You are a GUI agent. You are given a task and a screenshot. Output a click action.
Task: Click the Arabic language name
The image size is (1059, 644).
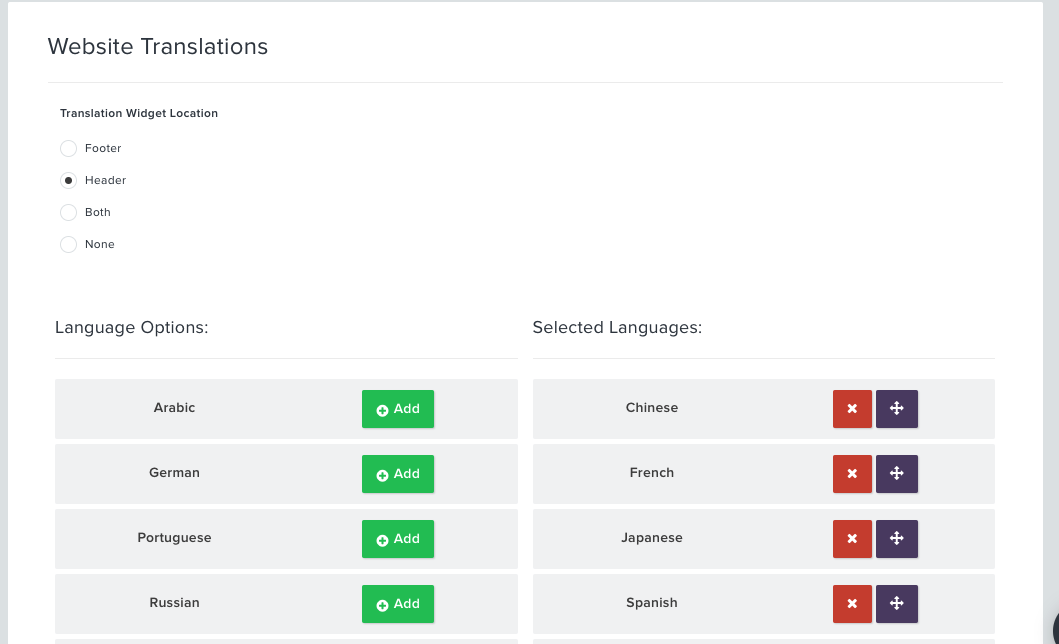[174, 408]
